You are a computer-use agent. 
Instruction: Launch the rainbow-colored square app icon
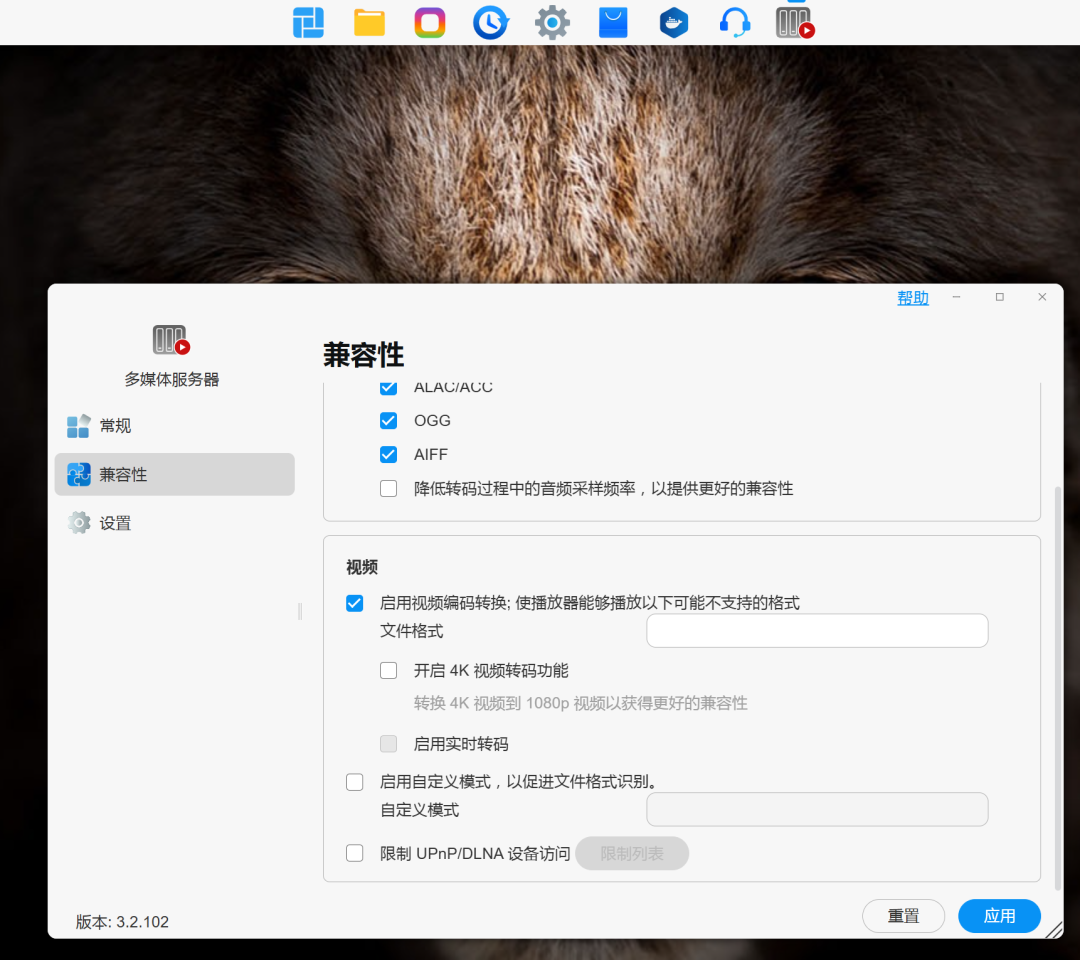click(430, 22)
